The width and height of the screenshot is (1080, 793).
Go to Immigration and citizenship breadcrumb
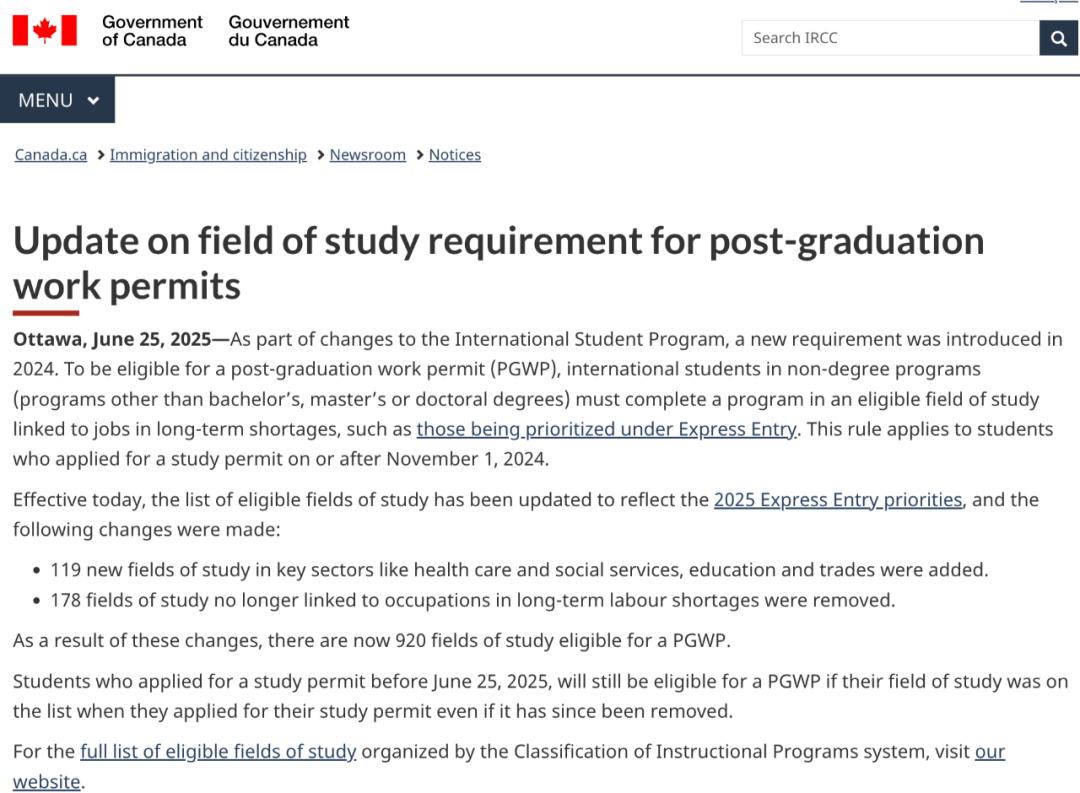click(208, 155)
